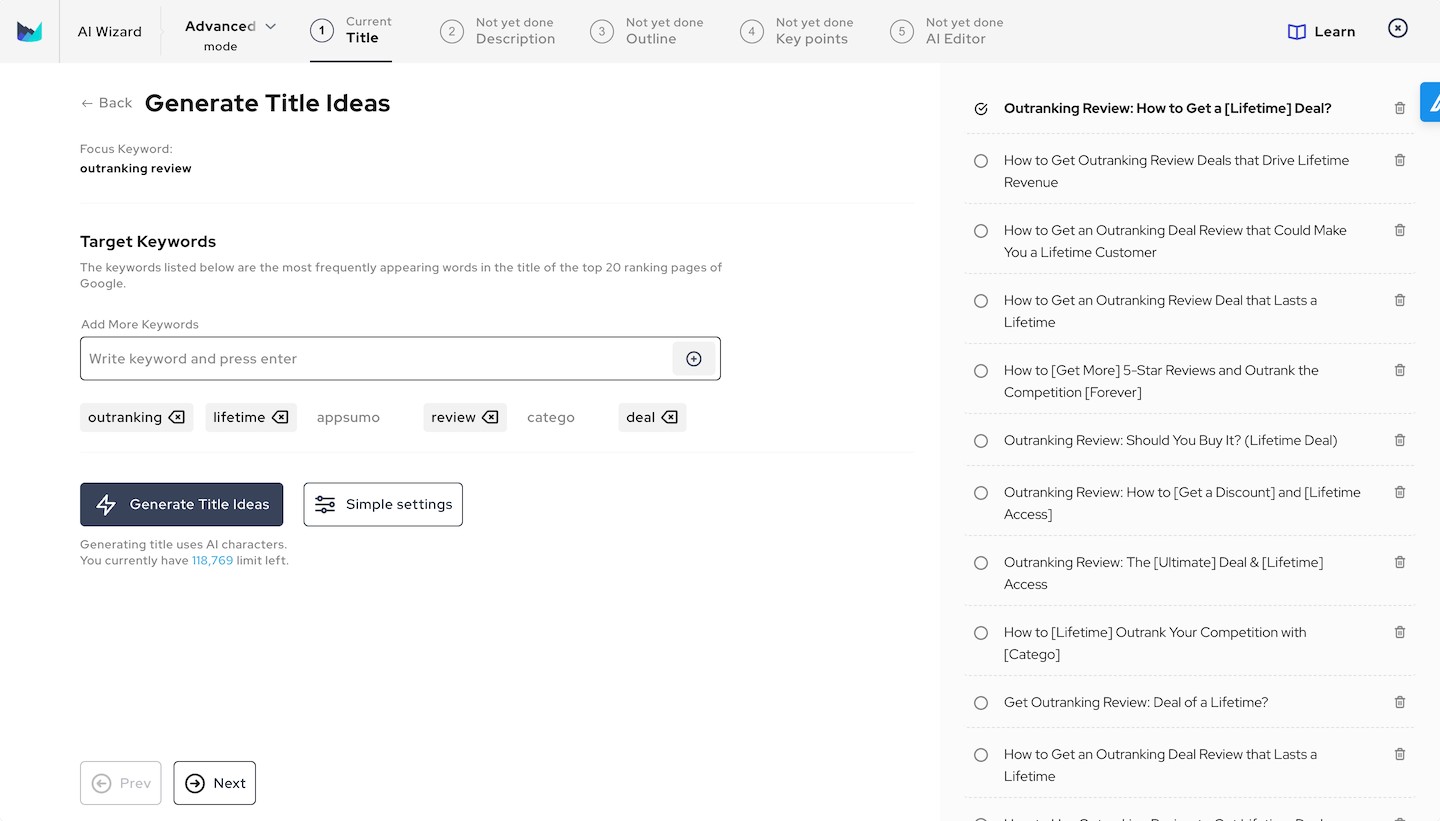This screenshot has width=1440, height=821.
Task: Add the suggested 'appsumo' keyword
Action: tap(348, 418)
